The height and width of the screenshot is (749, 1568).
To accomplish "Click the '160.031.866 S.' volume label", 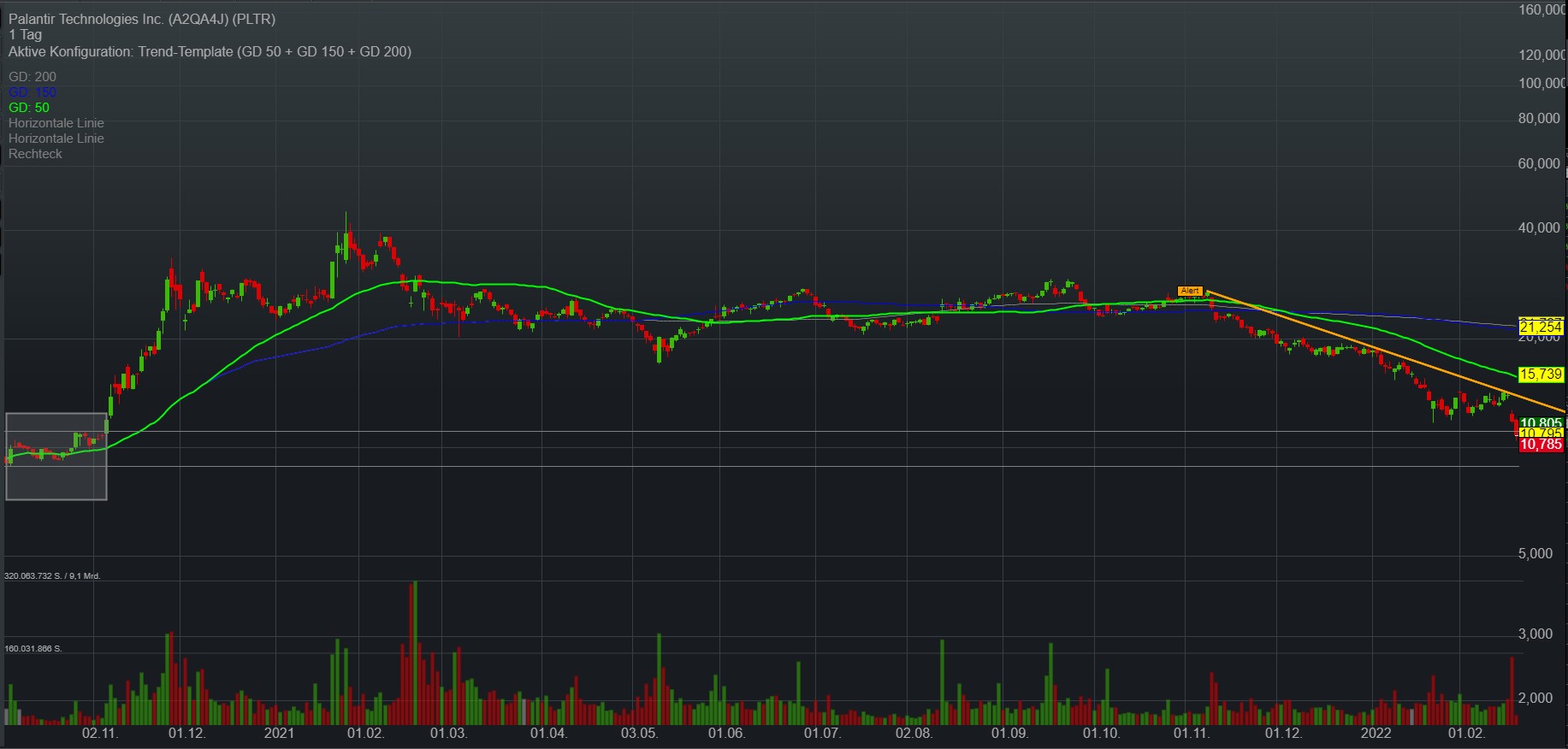I will [x=33, y=649].
